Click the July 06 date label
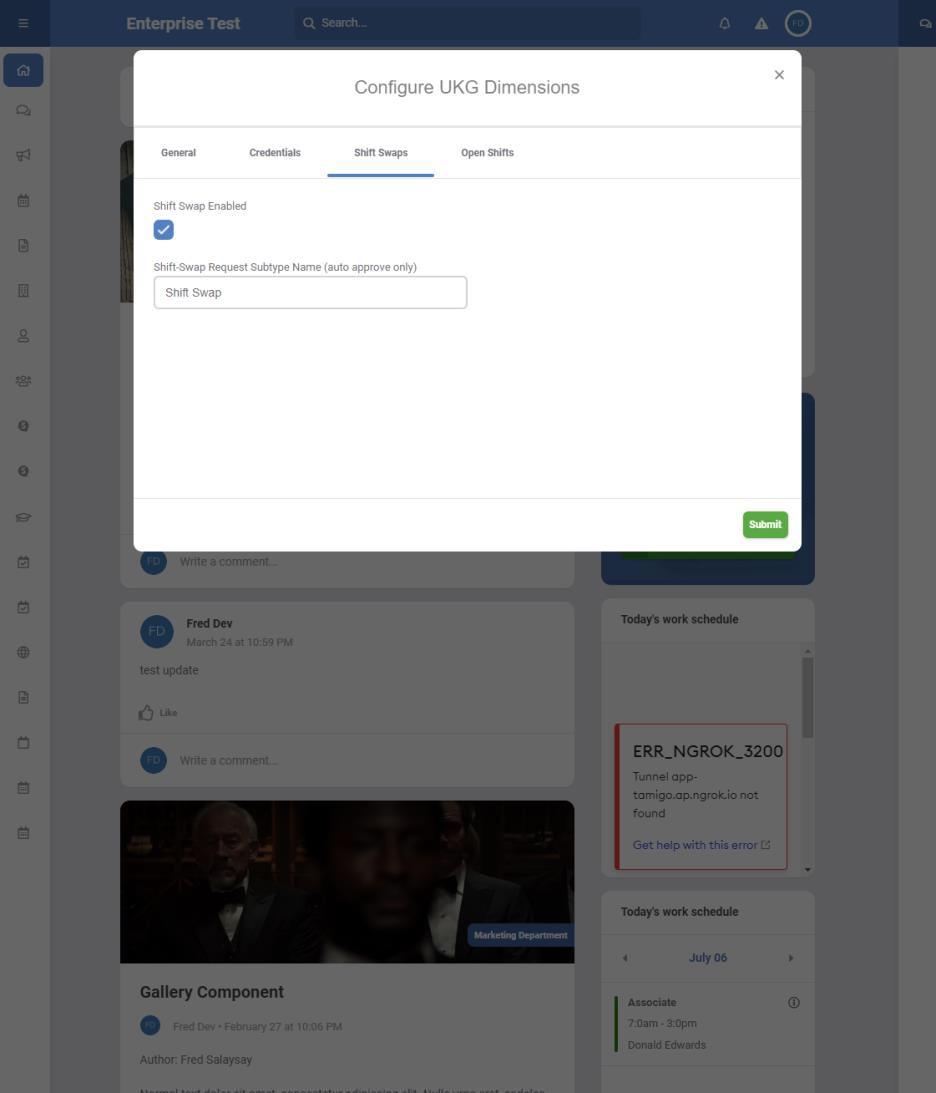This screenshot has height=1093, width=936. [707, 958]
